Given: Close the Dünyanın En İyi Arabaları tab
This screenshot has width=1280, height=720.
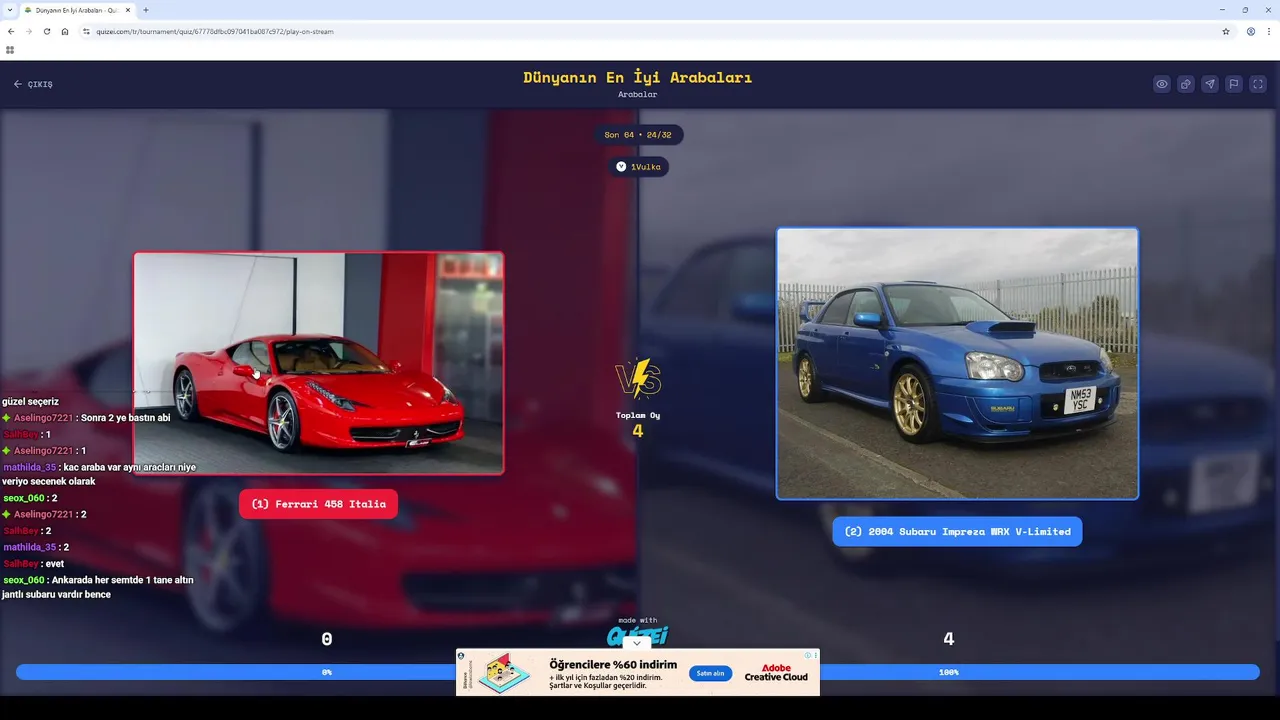Looking at the screenshot, I should 128,10.
